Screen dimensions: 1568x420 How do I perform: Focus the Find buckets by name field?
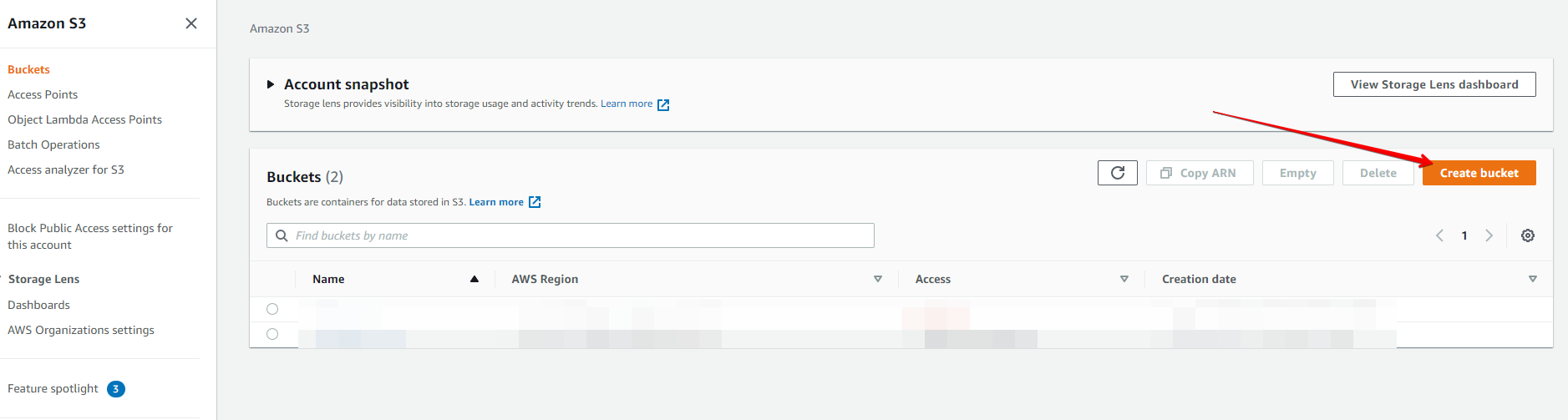pyautogui.click(x=570, y=235)
